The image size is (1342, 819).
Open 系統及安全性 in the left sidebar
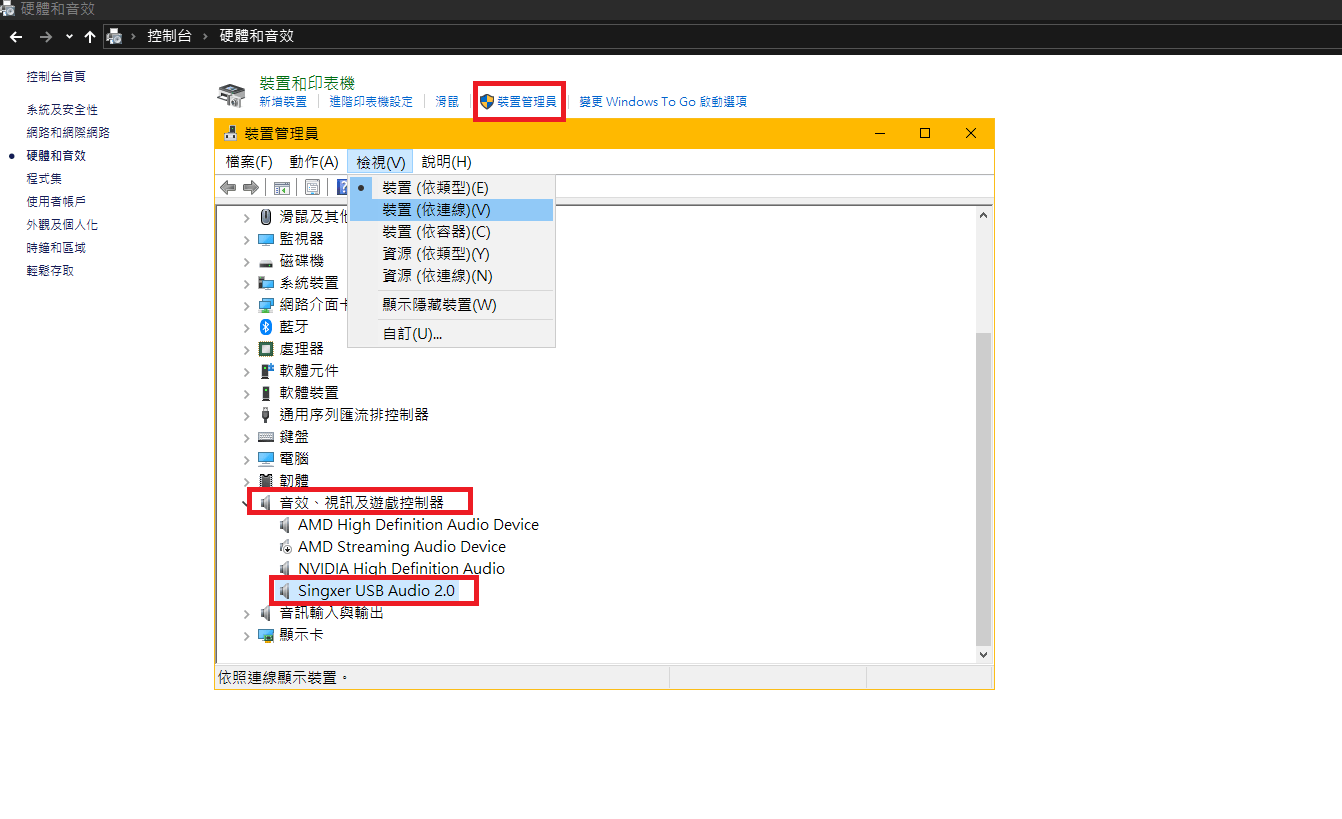(x=62, y=110)
